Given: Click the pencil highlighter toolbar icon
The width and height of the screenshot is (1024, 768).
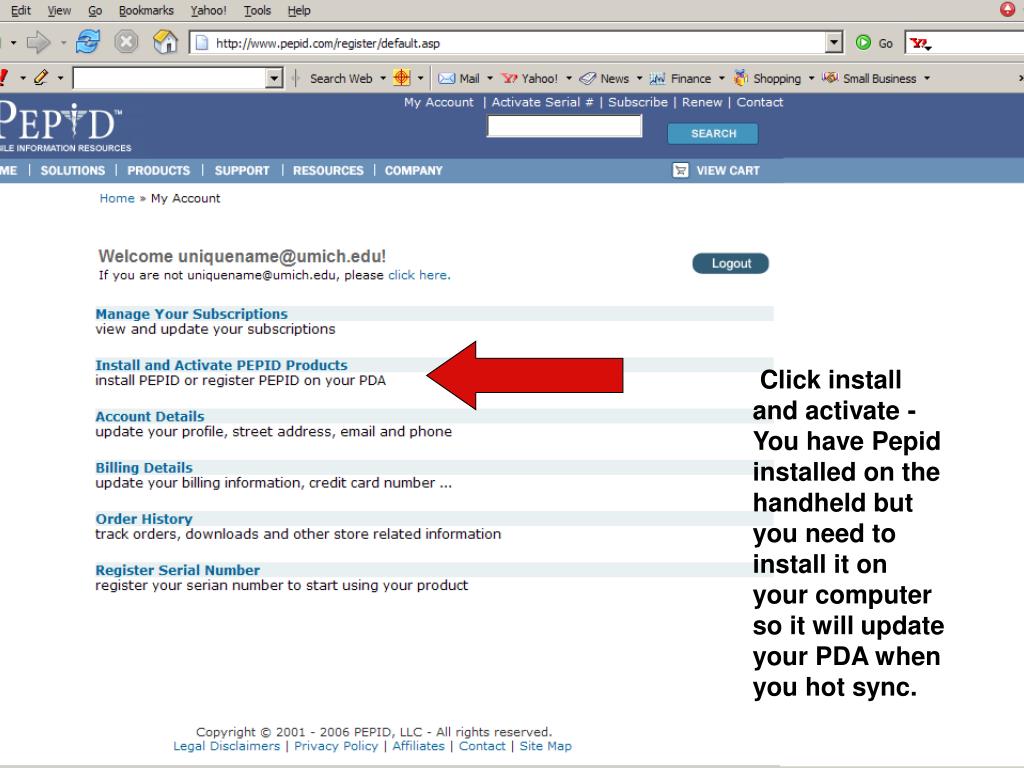Looking at the screenshot, I should point(41,78).
